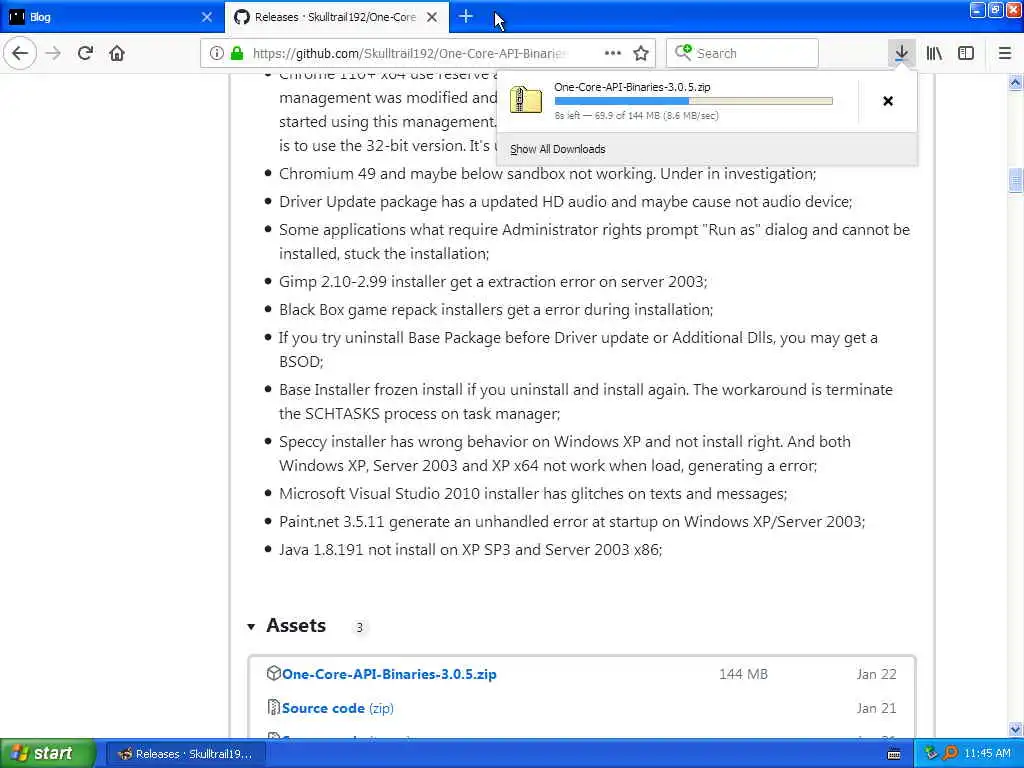Cancel the One-Core-API-Binaries download
Screen dimensions: 1024x768
click(888, 101)
